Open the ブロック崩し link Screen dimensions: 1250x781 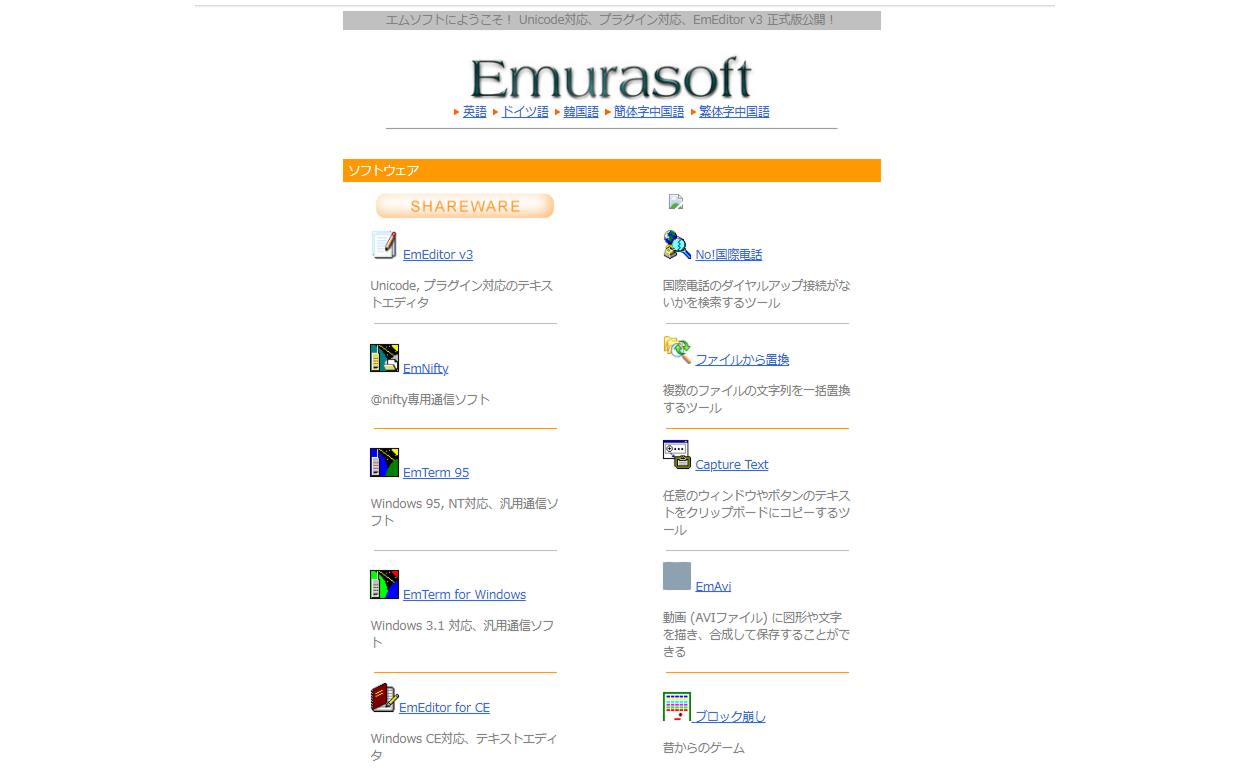pos(731,717)
